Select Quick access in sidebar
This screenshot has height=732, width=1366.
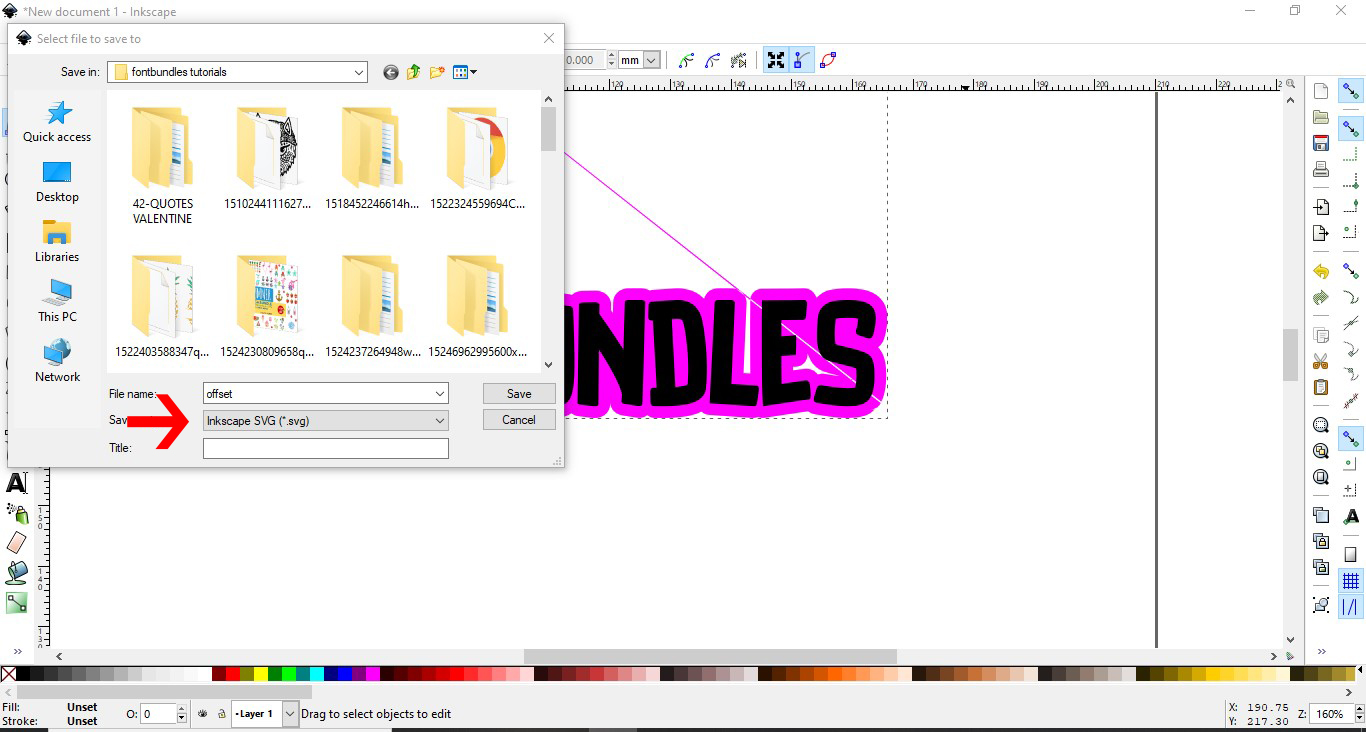click(x=57, y=122)
